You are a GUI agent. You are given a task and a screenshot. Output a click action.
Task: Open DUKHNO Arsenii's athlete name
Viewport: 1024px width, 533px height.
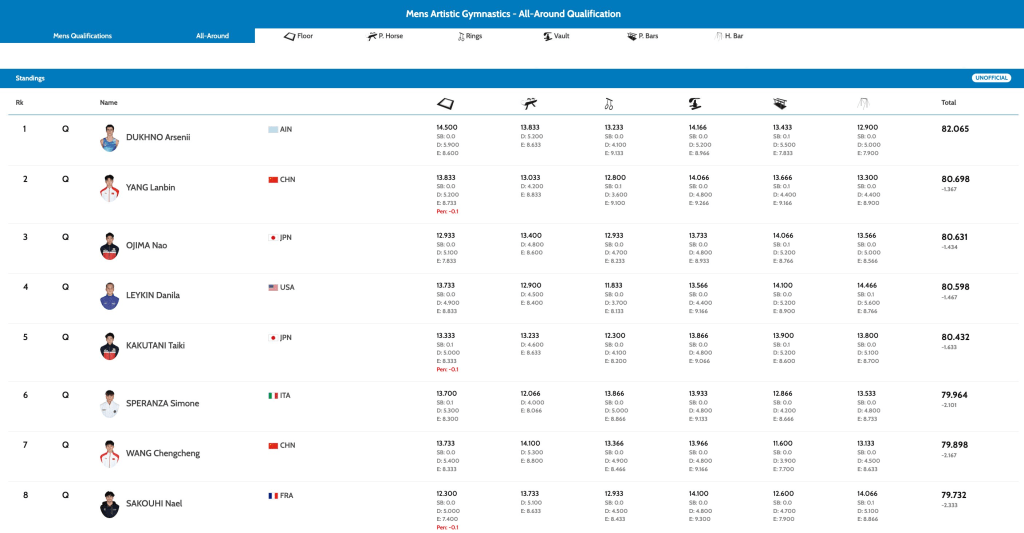pos(157,137)
